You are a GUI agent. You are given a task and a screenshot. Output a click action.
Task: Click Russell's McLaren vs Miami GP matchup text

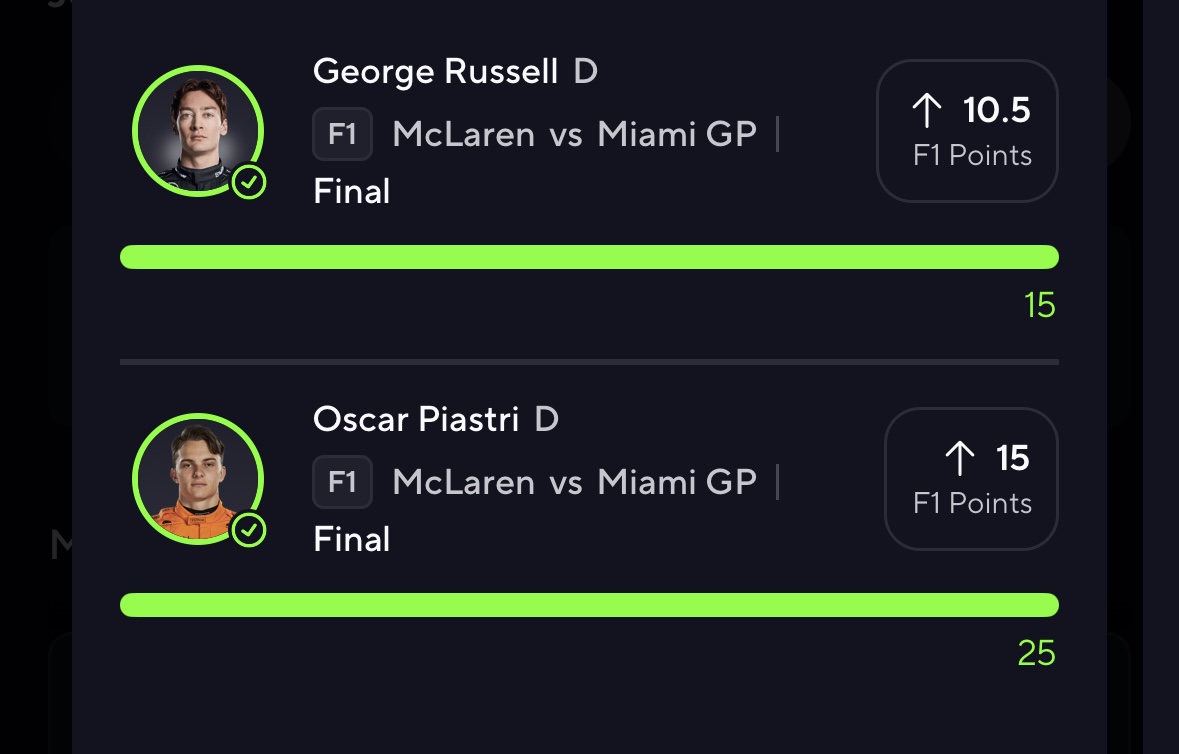pos(574,135)
